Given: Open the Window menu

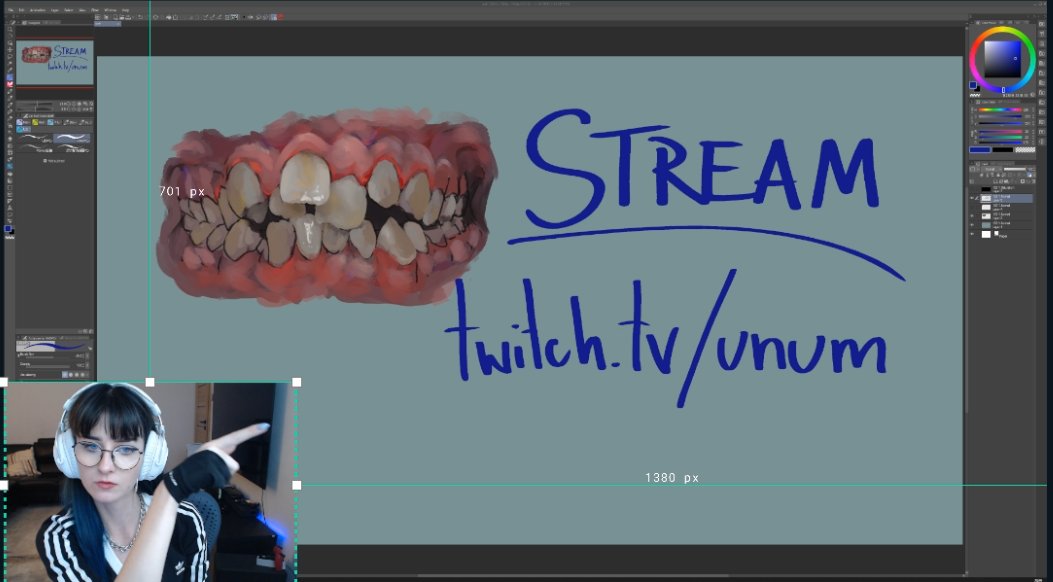Looking at the screenshot, I should click(x=110, y=10).
